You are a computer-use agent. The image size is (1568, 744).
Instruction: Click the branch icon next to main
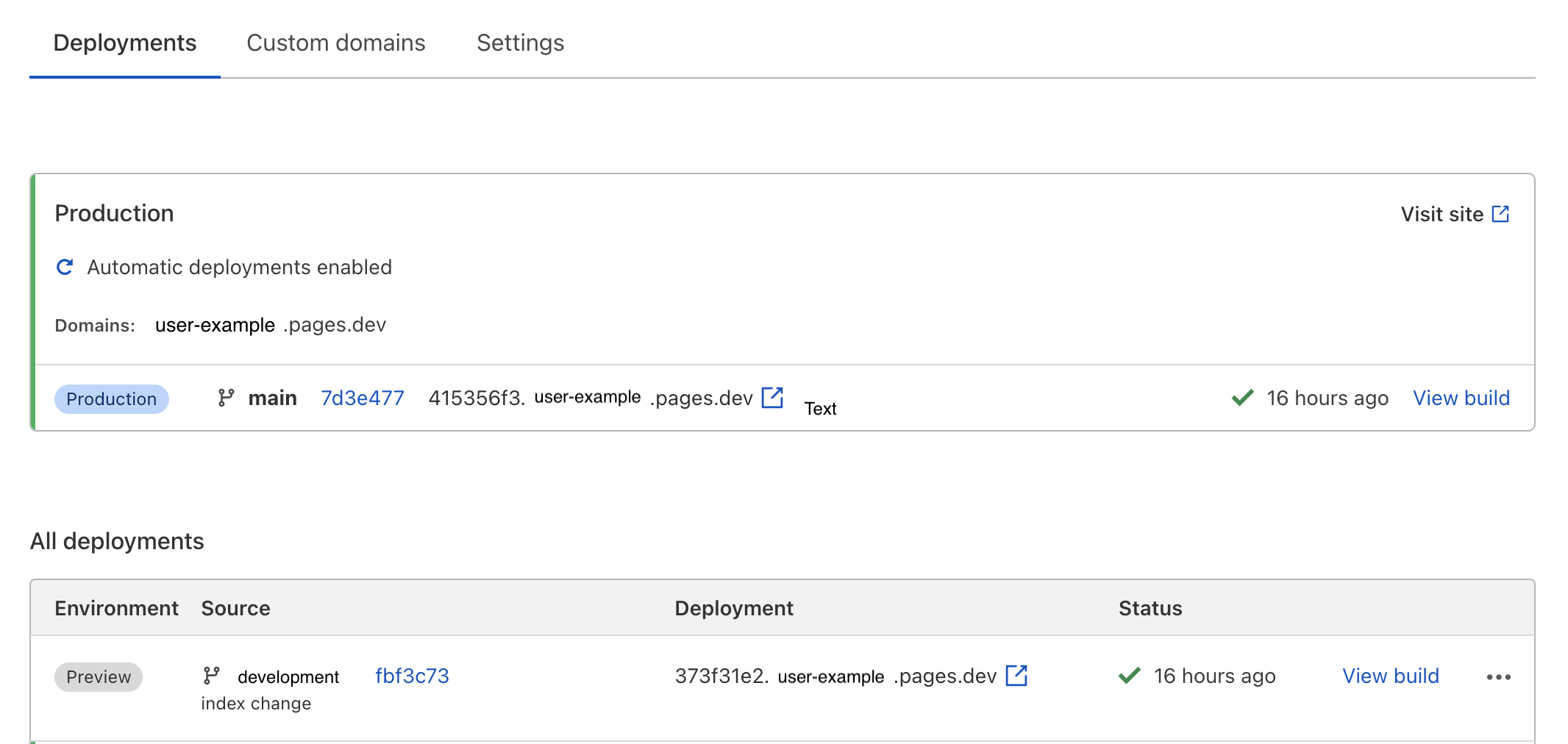(x=225, y=397)
